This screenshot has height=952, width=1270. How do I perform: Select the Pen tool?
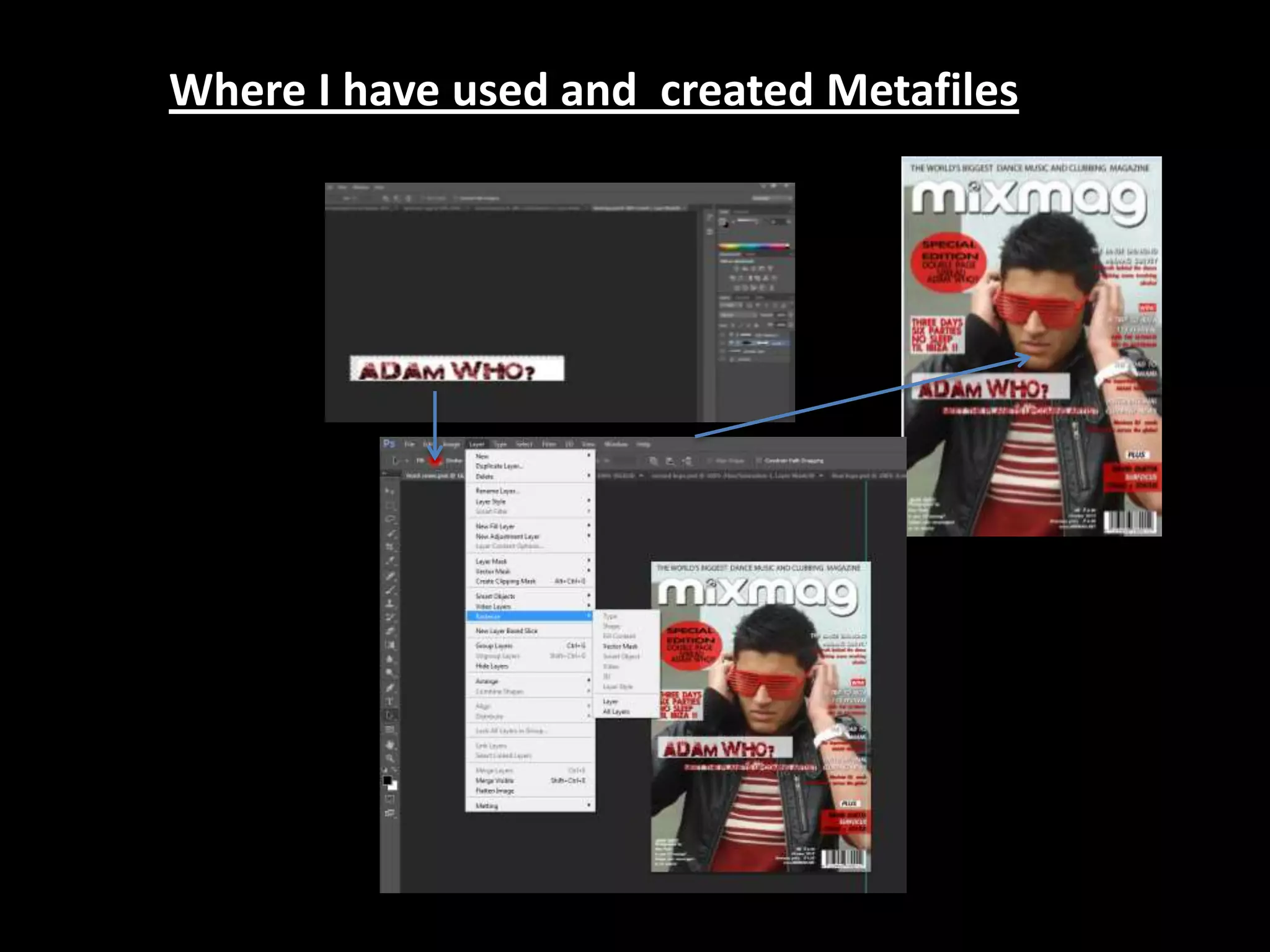click(389, 687)
